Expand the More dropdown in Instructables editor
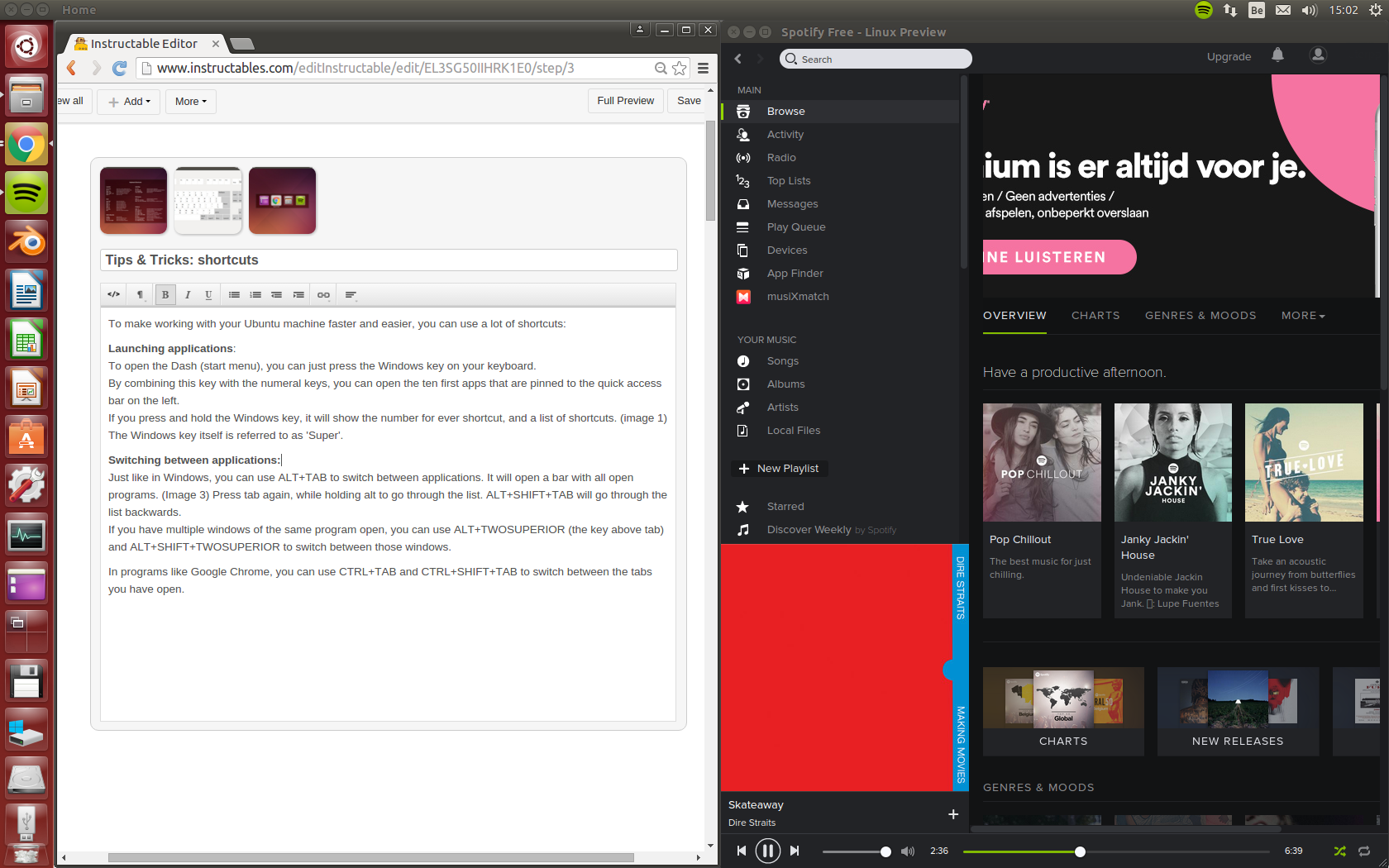This screenshot has width=1389, height=868. pyautogui.click(x=191, y=102)
